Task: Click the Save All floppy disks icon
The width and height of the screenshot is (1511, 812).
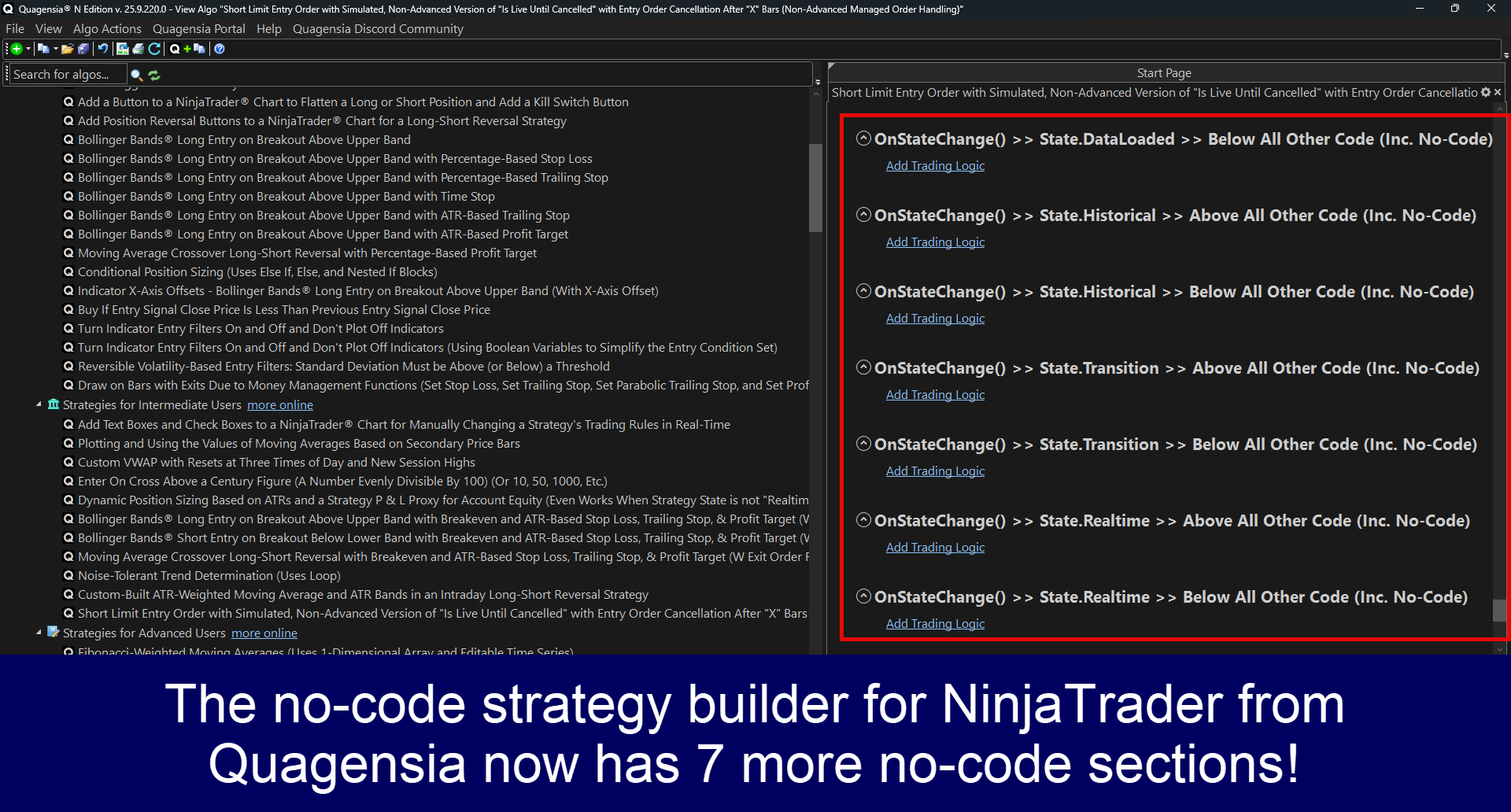Action: click(83, 49)
